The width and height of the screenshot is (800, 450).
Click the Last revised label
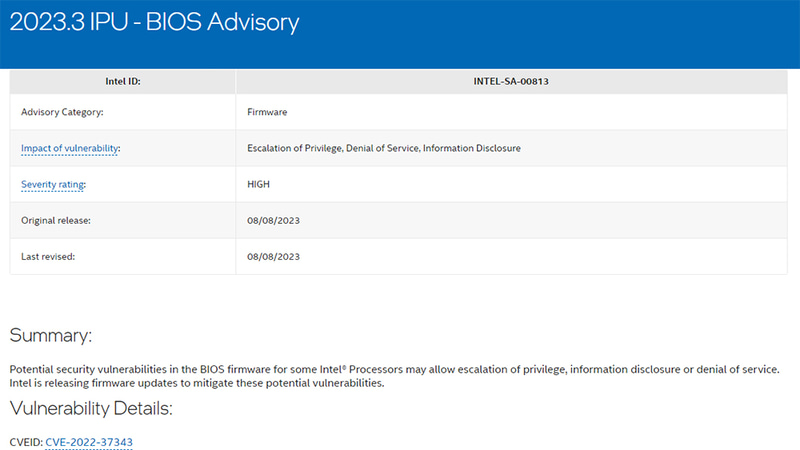(48, 256)
